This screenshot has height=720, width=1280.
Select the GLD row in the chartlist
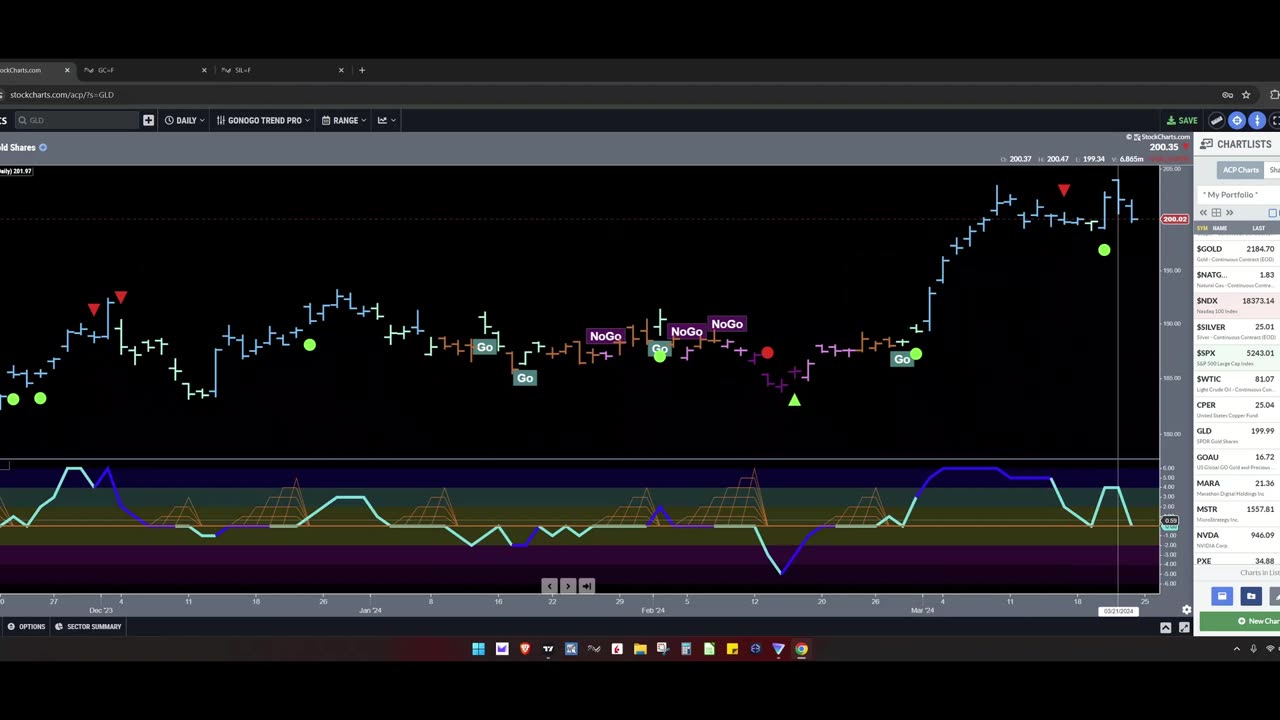(1237, 435)
